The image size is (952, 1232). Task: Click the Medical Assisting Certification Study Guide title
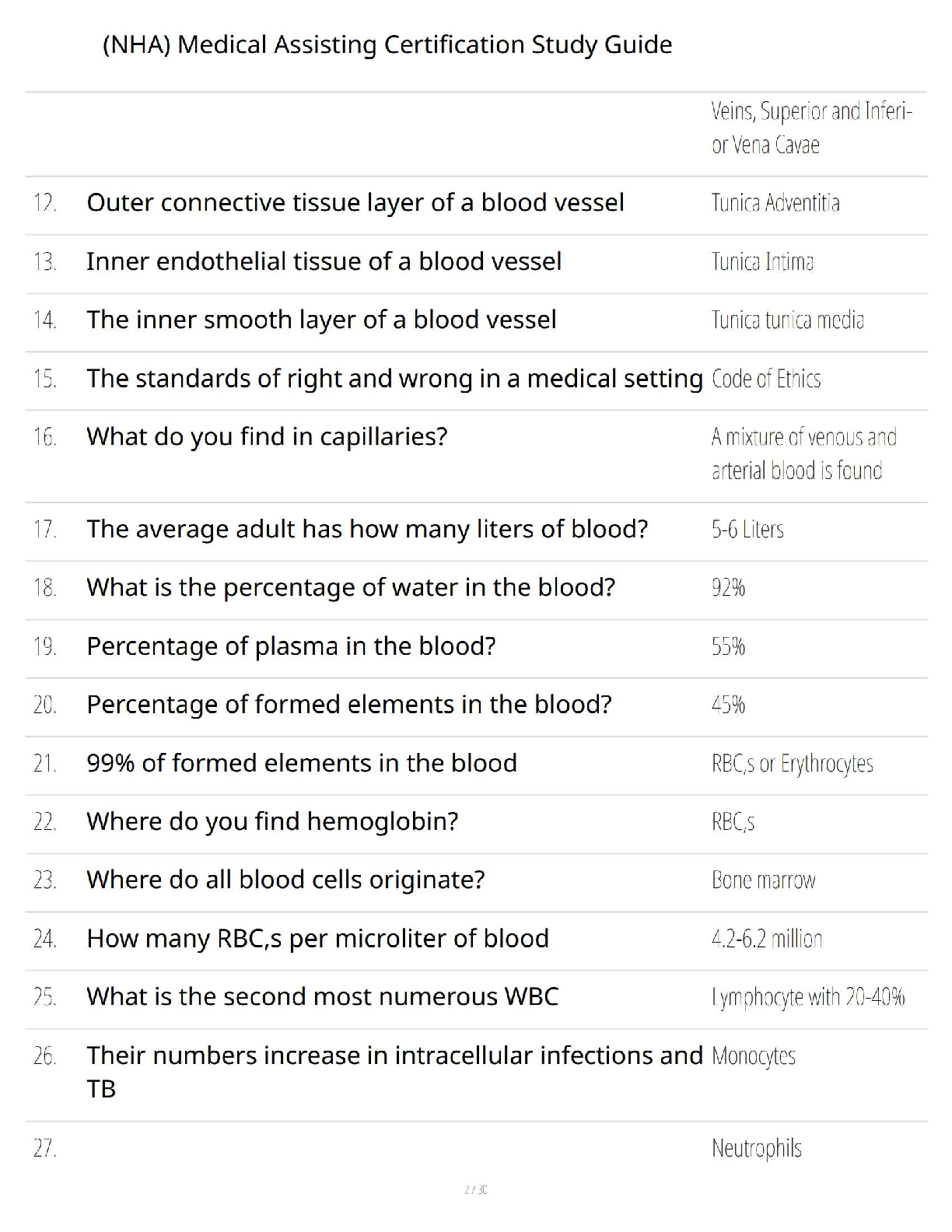pos(387,45)
